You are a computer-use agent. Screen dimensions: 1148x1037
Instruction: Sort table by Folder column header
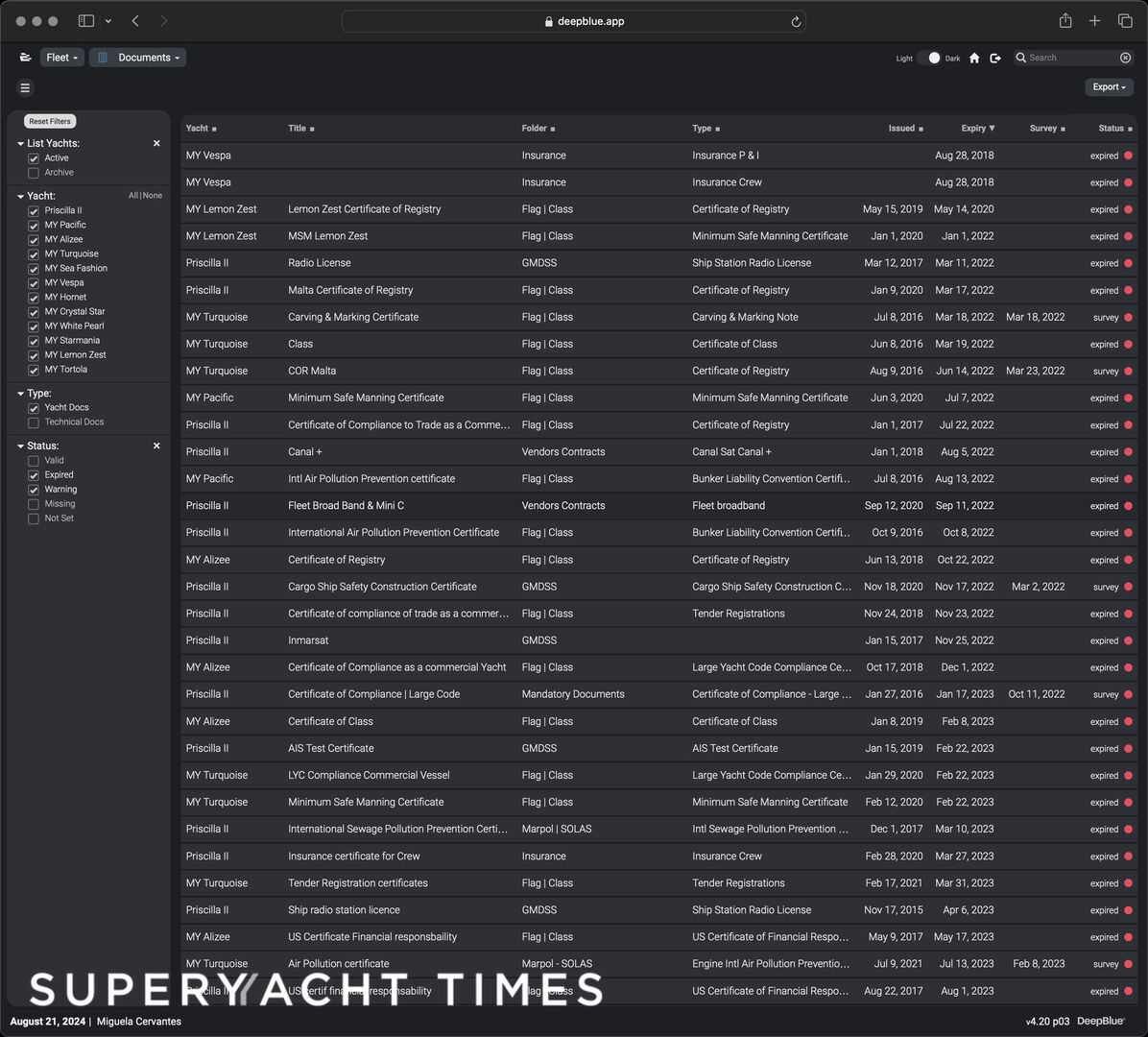click(x=535, y=128)
